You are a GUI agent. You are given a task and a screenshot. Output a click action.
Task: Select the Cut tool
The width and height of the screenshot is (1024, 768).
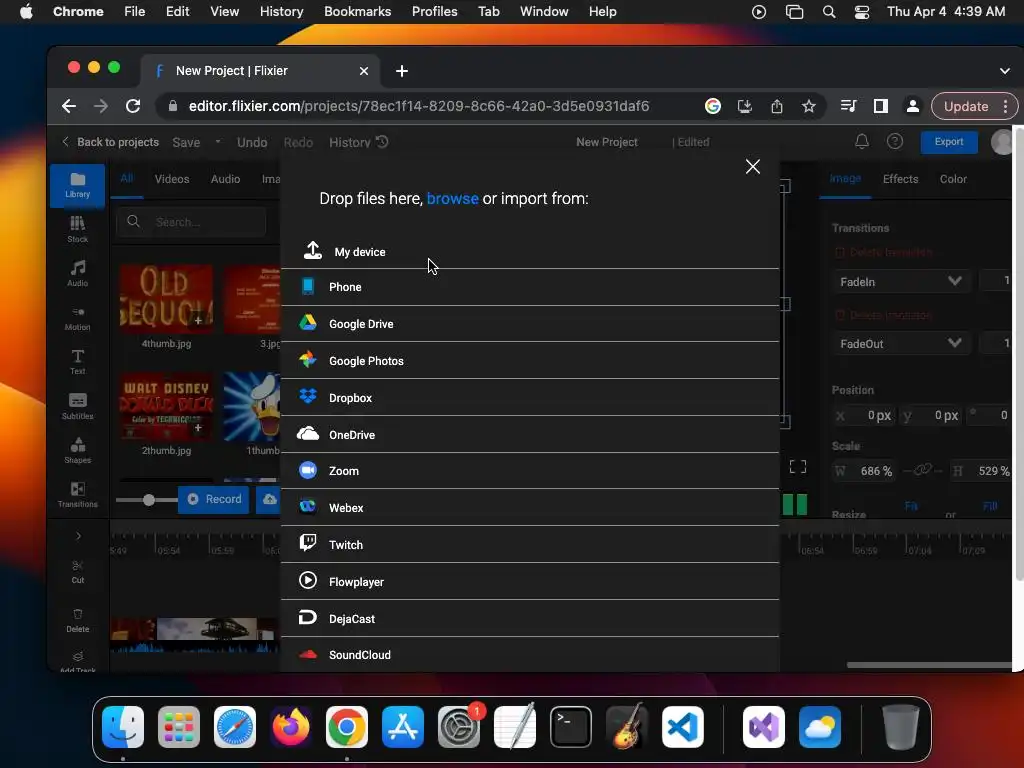77,571
